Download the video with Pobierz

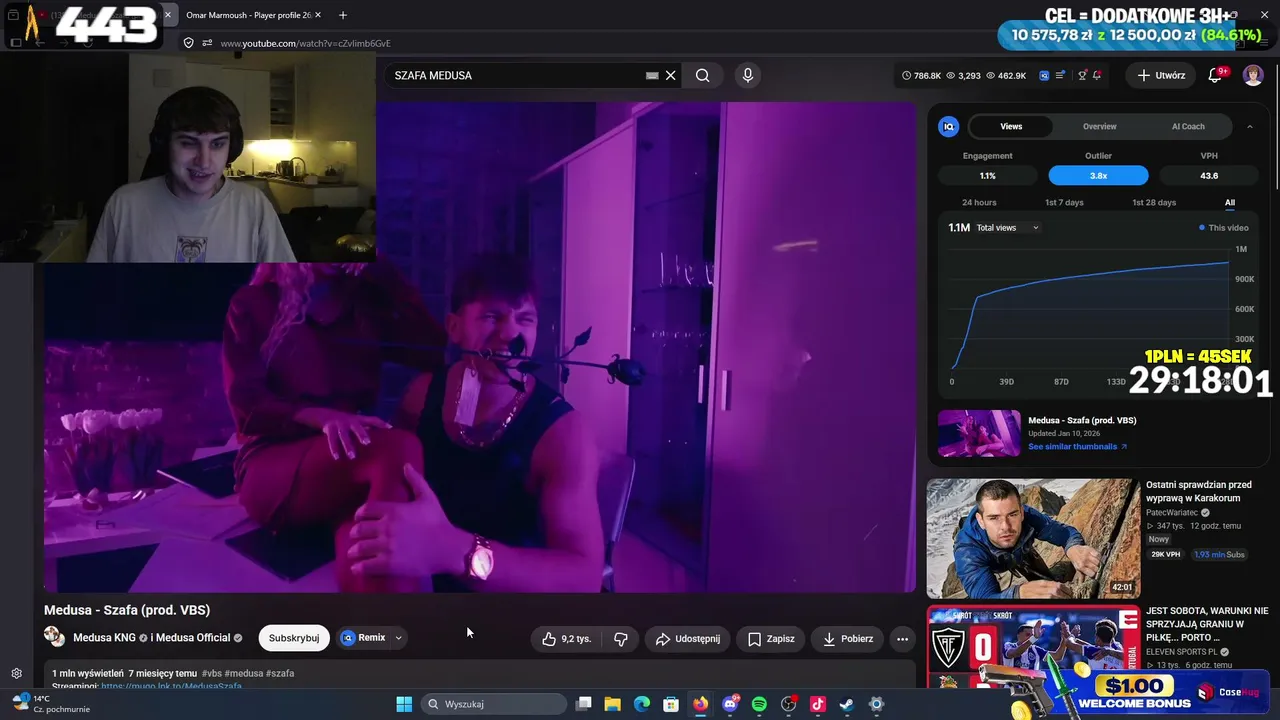[x=848, y=639]
